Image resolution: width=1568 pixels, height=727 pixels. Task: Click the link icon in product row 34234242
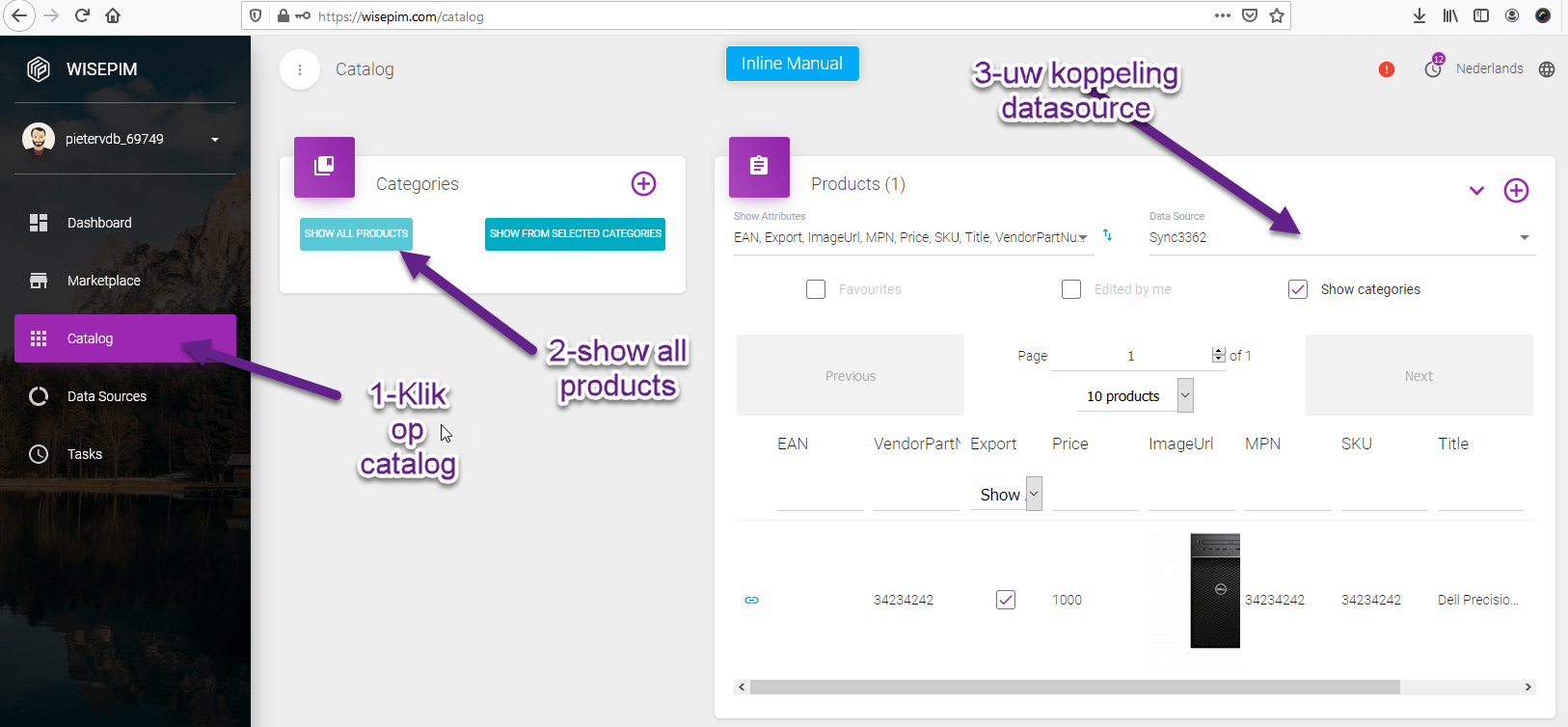coord(752,600)
